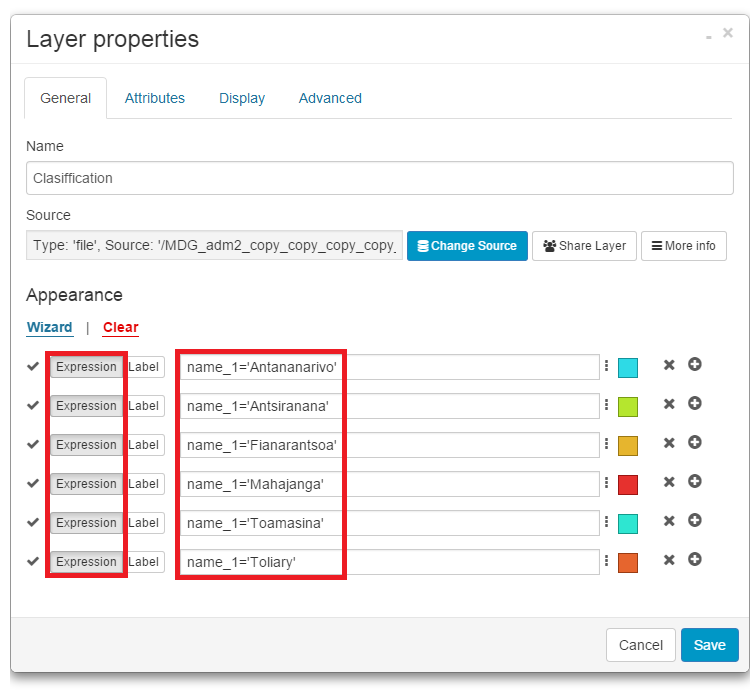
Task: Open the General tab
Action: pos(65,98)
